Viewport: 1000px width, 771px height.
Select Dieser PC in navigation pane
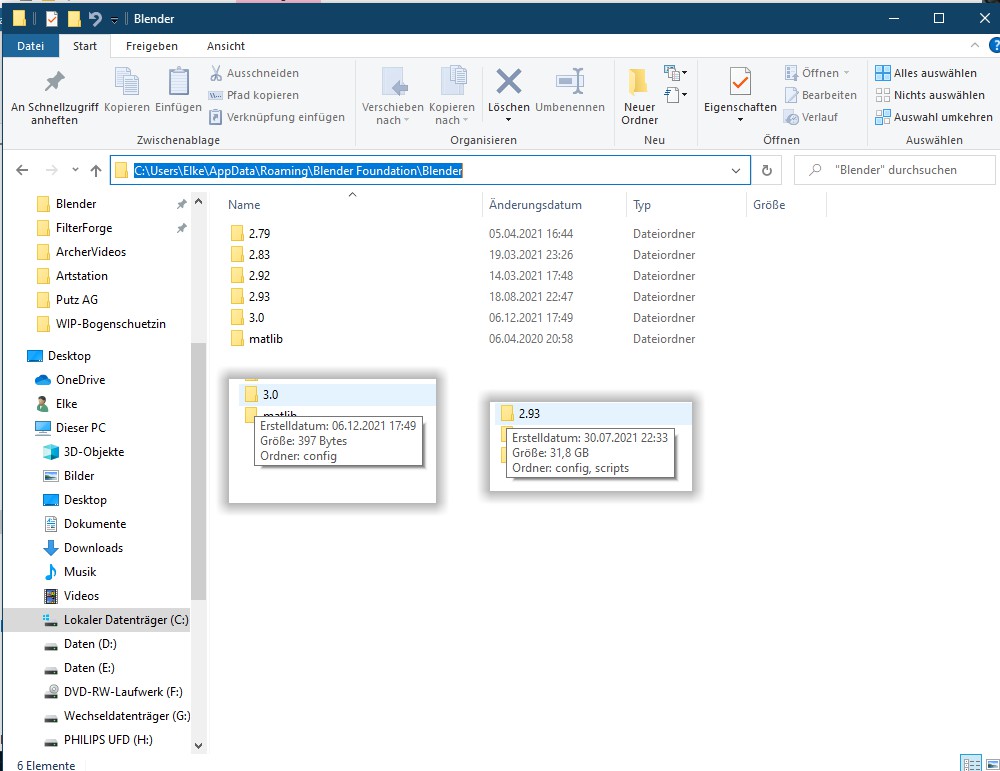click(80, 428)
